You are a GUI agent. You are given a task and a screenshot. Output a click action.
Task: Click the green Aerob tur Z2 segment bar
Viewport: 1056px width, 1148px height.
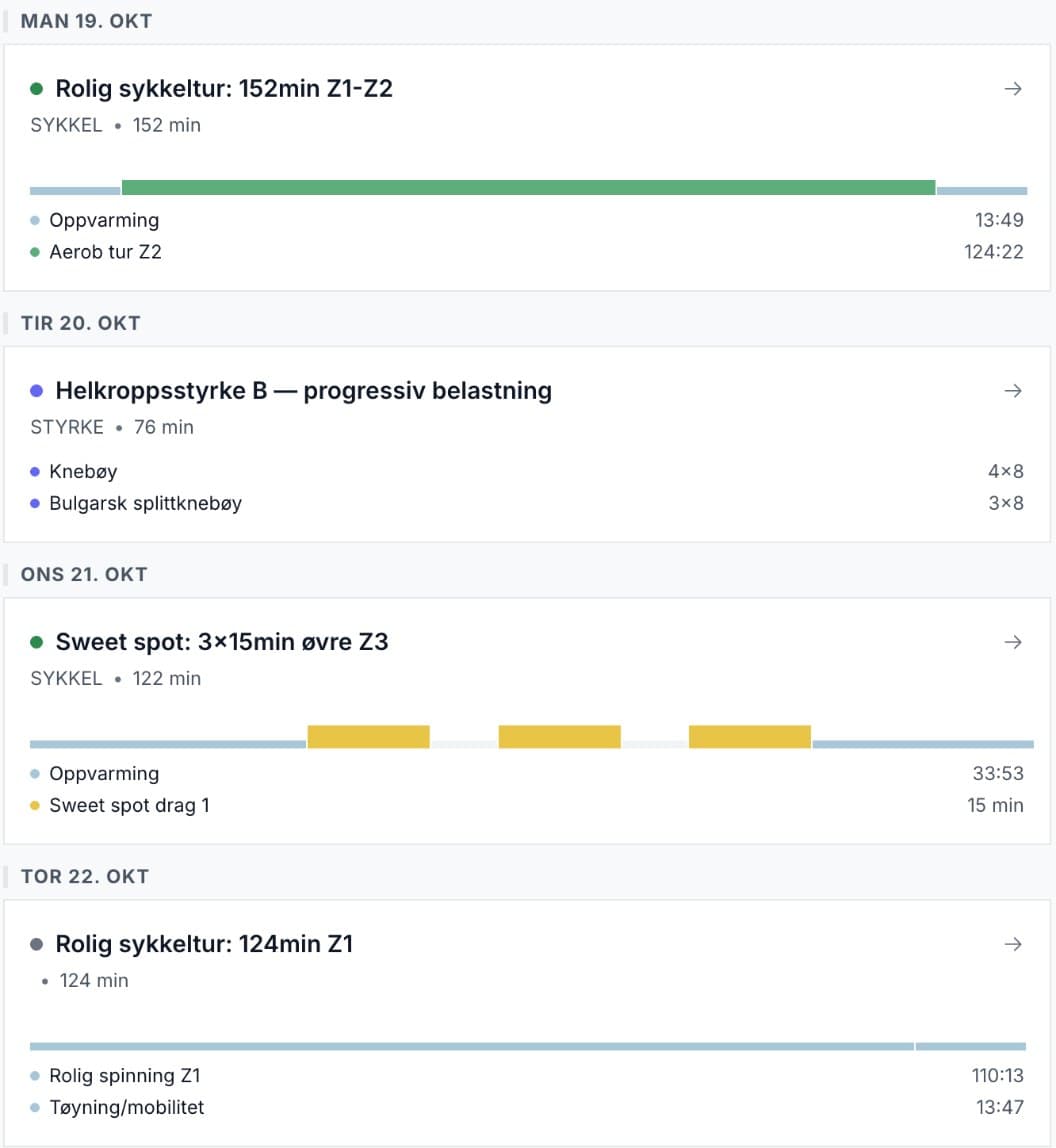(528, 187)
